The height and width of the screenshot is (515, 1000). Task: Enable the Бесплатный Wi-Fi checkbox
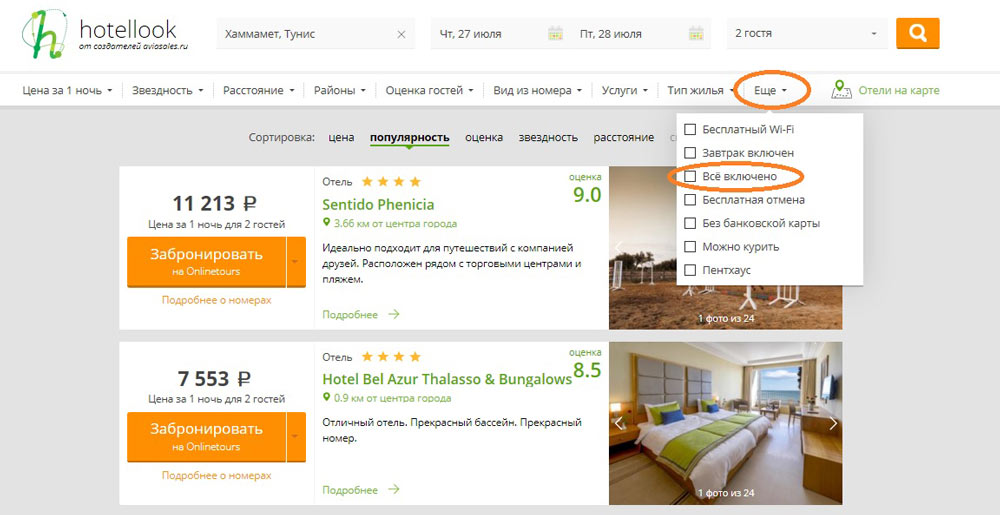pyautogui.click(x=689, y=129)
